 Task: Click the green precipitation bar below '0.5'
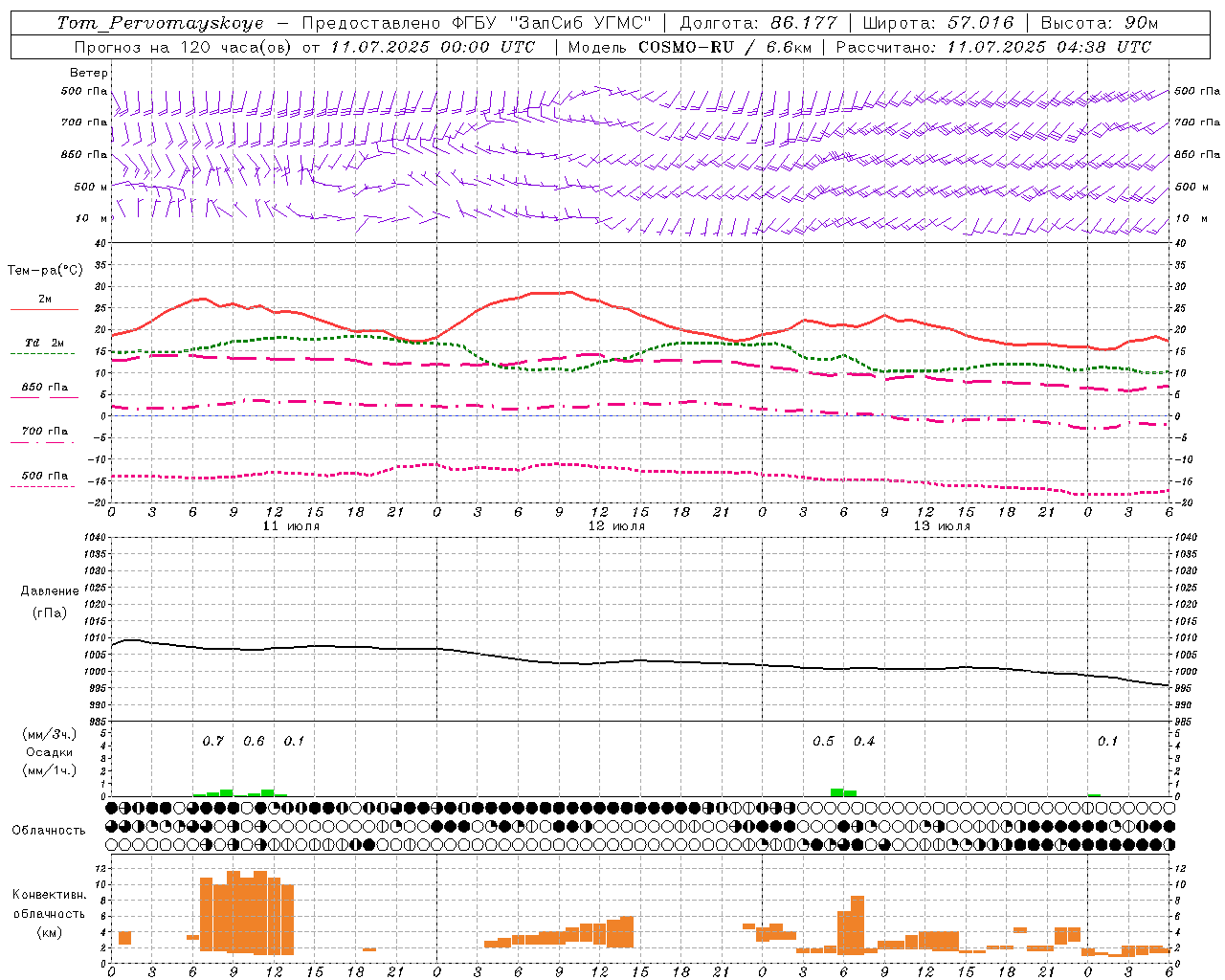tap(836, 792)
